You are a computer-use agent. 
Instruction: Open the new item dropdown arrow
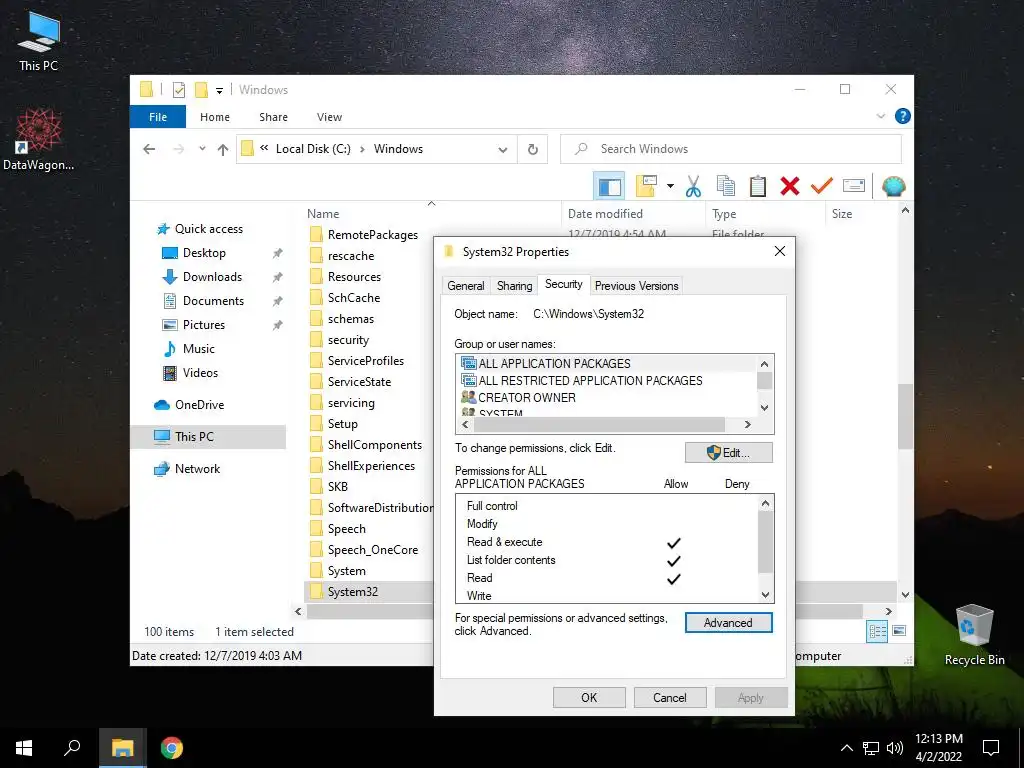(x=670, y=187)
